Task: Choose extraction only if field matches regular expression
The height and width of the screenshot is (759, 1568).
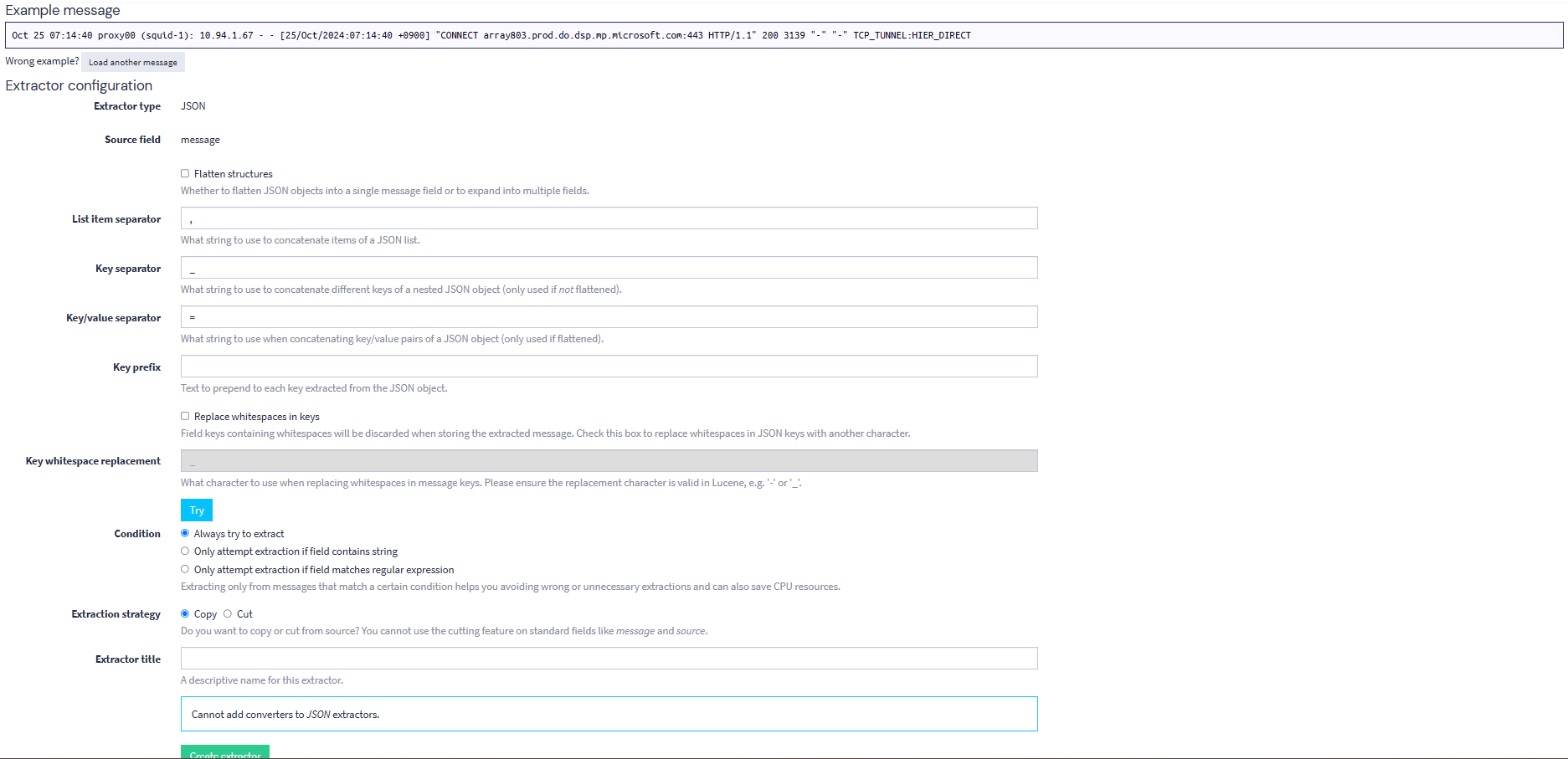Action: 185,570
